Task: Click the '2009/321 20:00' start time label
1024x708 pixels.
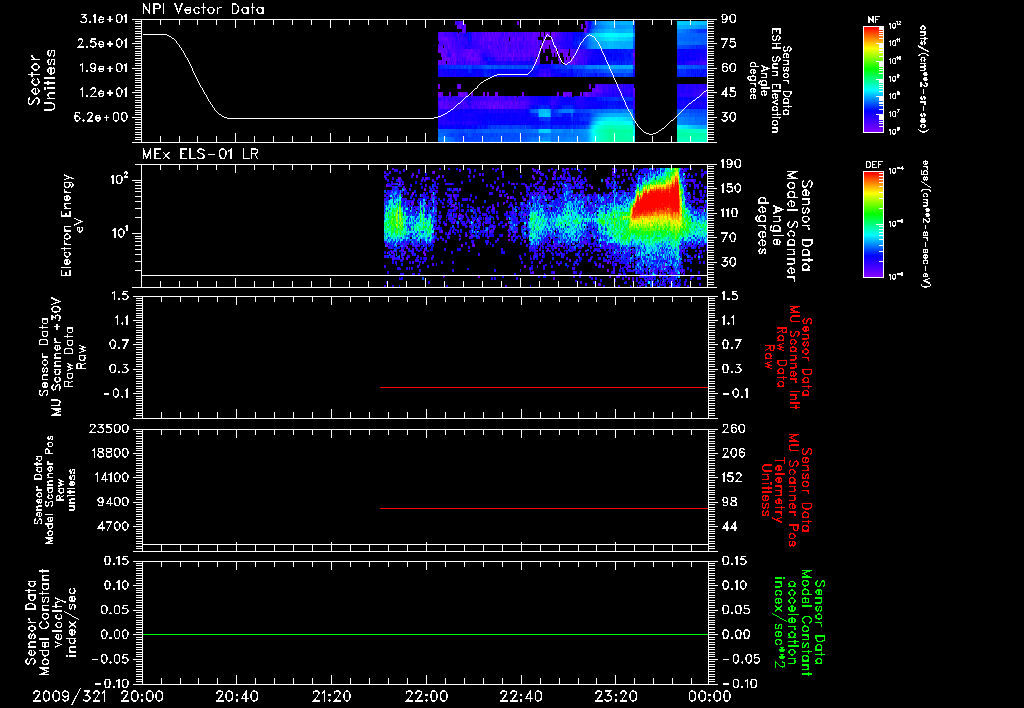Action: (x=99, y=697)
